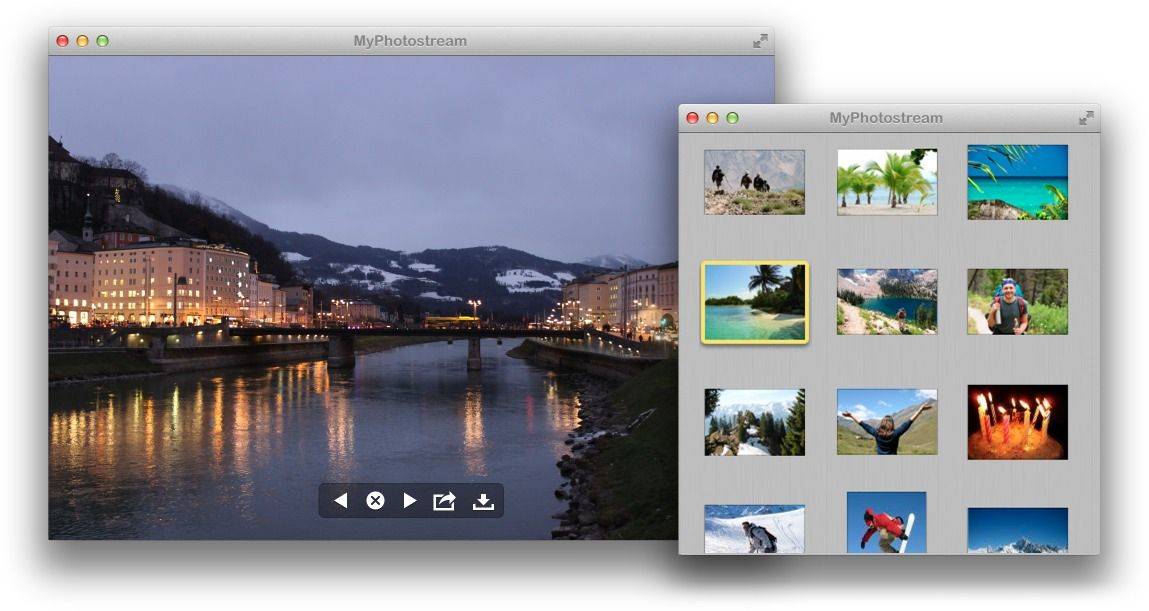1149x611 pixels.
Task: Open the skier on snowy slope thumbnail
Action: (754, 529)
